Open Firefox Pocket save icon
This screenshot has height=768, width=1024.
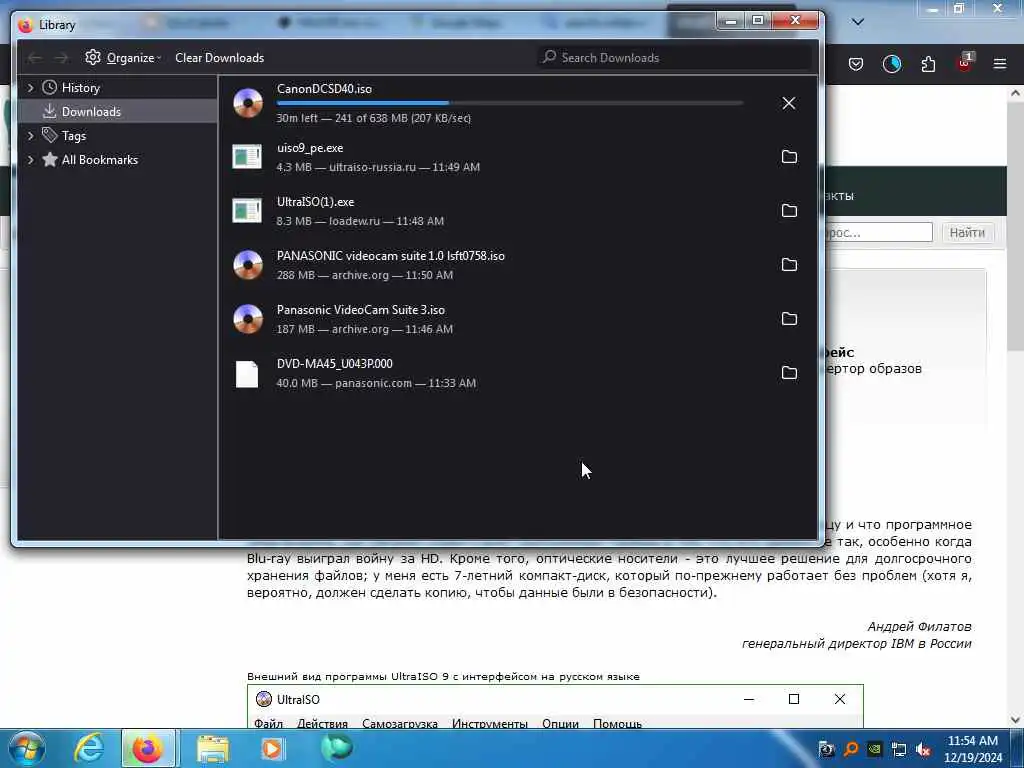pyautogui.click(x=856, y=64)
